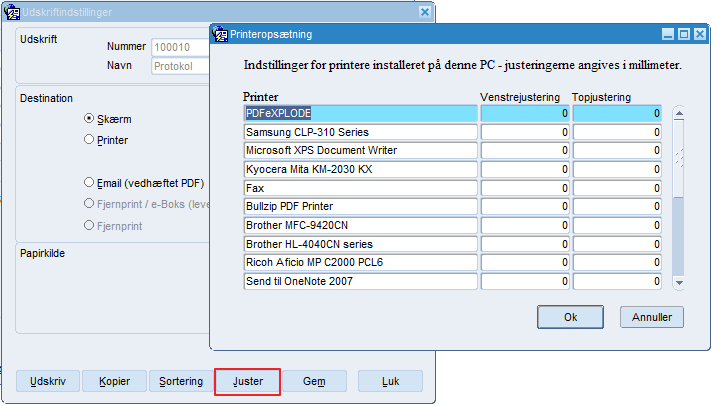Click the Printeropsætning window icon

pyautogui.click(x=220, y=34)
